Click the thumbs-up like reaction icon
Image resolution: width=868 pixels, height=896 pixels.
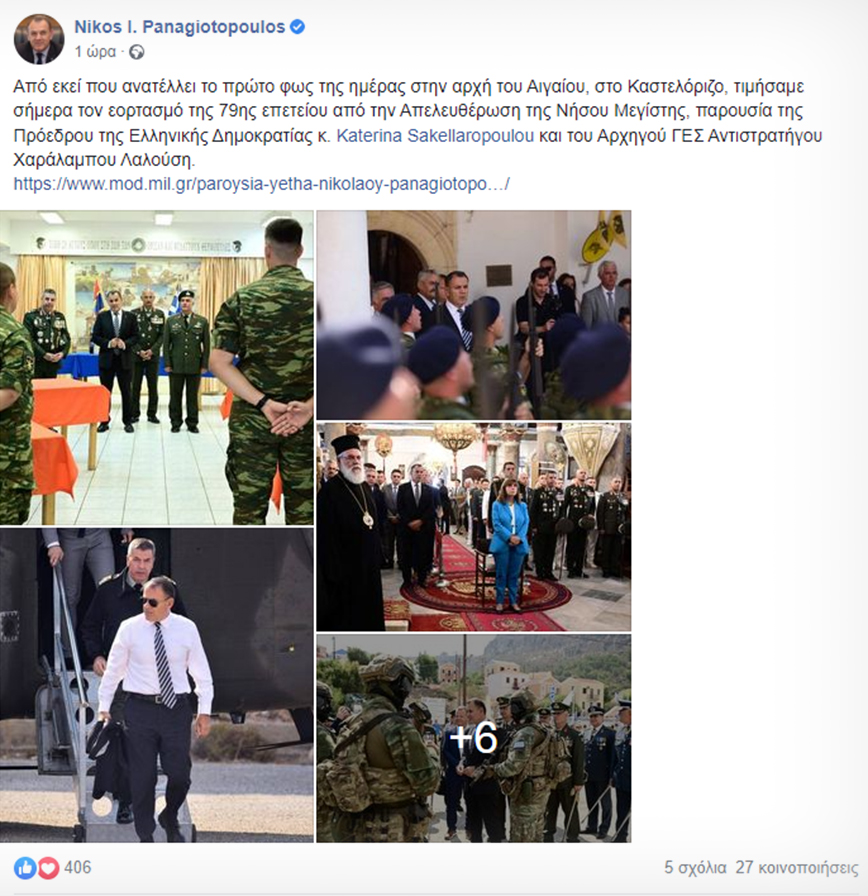click(x=25, y=868)
